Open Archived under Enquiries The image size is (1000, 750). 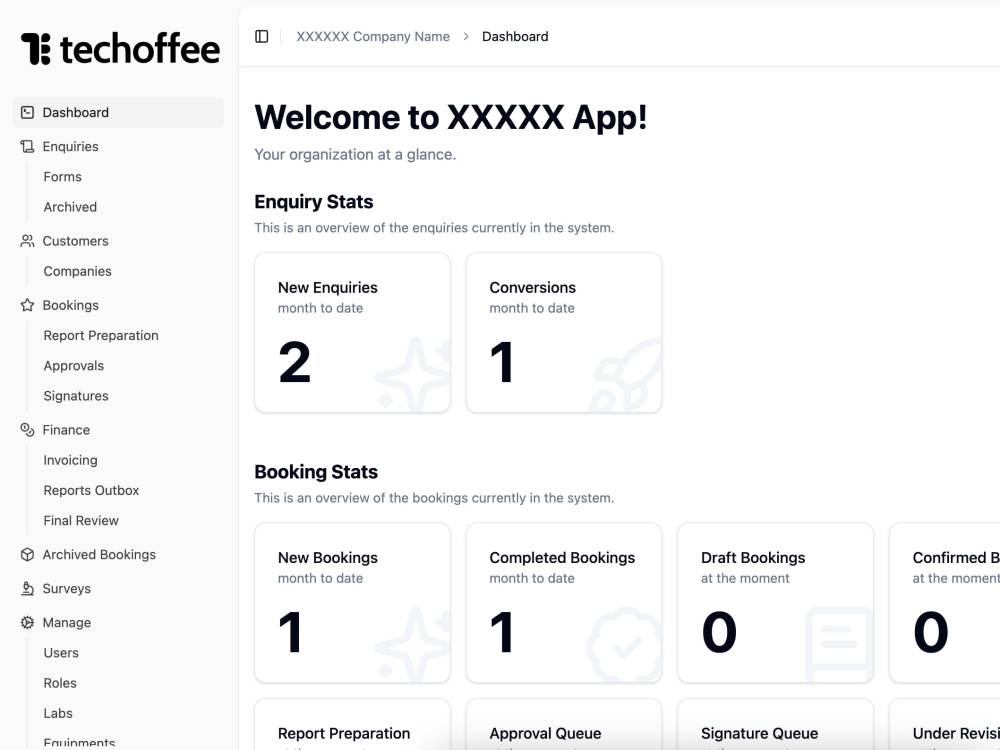[x=70, y=207]
